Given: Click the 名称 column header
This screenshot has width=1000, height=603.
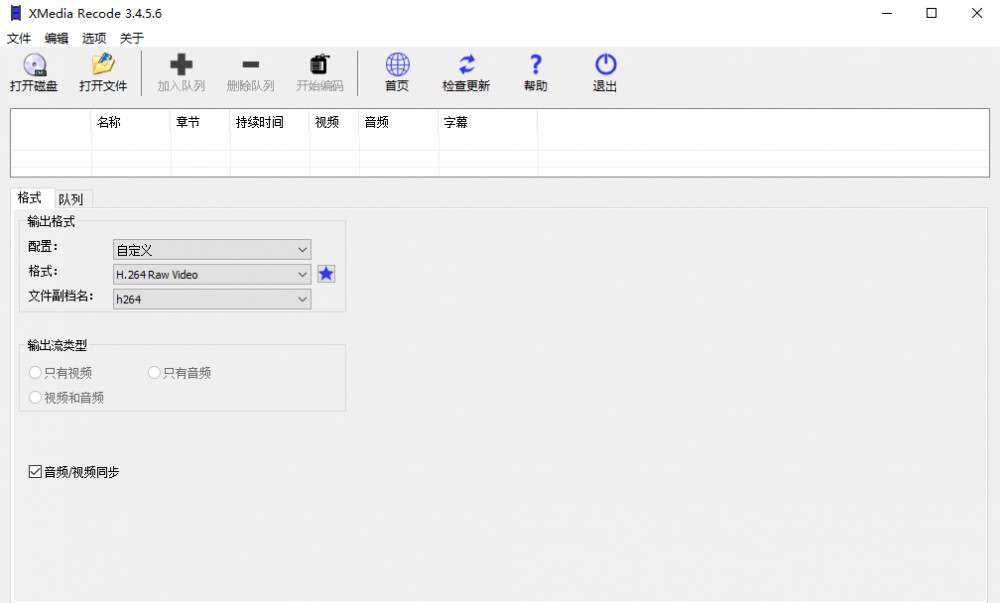Looking at the screenshot, I should (x=109, y=122).
